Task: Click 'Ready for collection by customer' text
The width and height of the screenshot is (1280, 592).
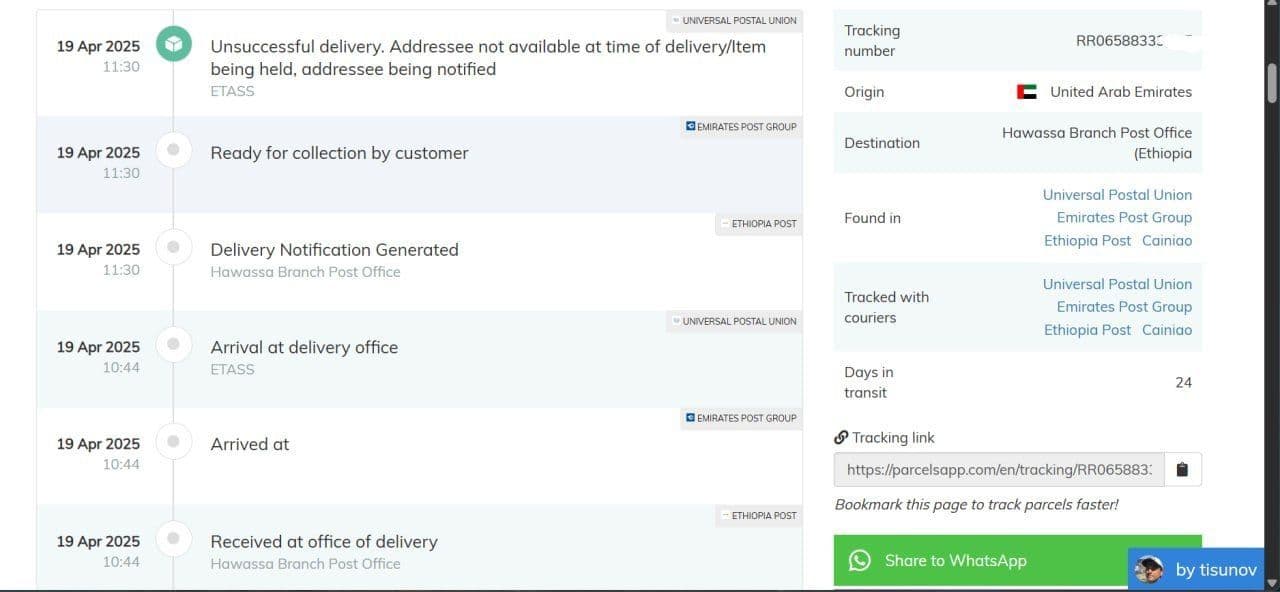Action: tap(339, 153)
